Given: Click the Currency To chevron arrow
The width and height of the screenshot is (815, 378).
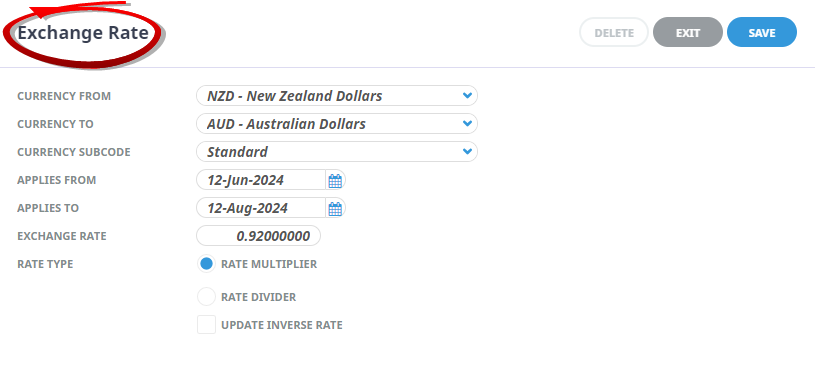Looking at the screenshot, I should point(467,124).
